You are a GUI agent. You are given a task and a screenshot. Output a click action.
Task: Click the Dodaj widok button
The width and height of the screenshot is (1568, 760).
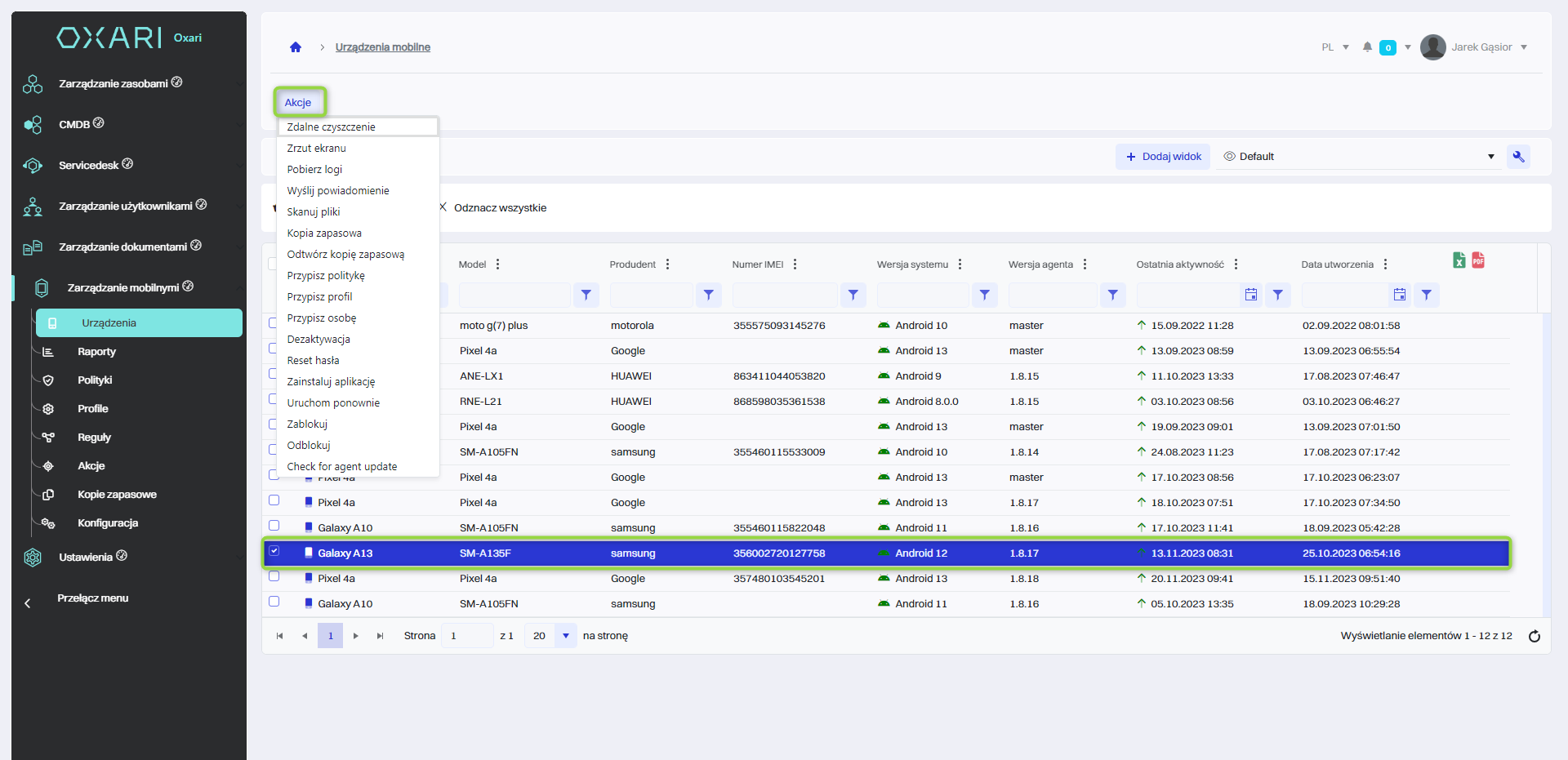pyautogui.click(x=1164, y=157)
